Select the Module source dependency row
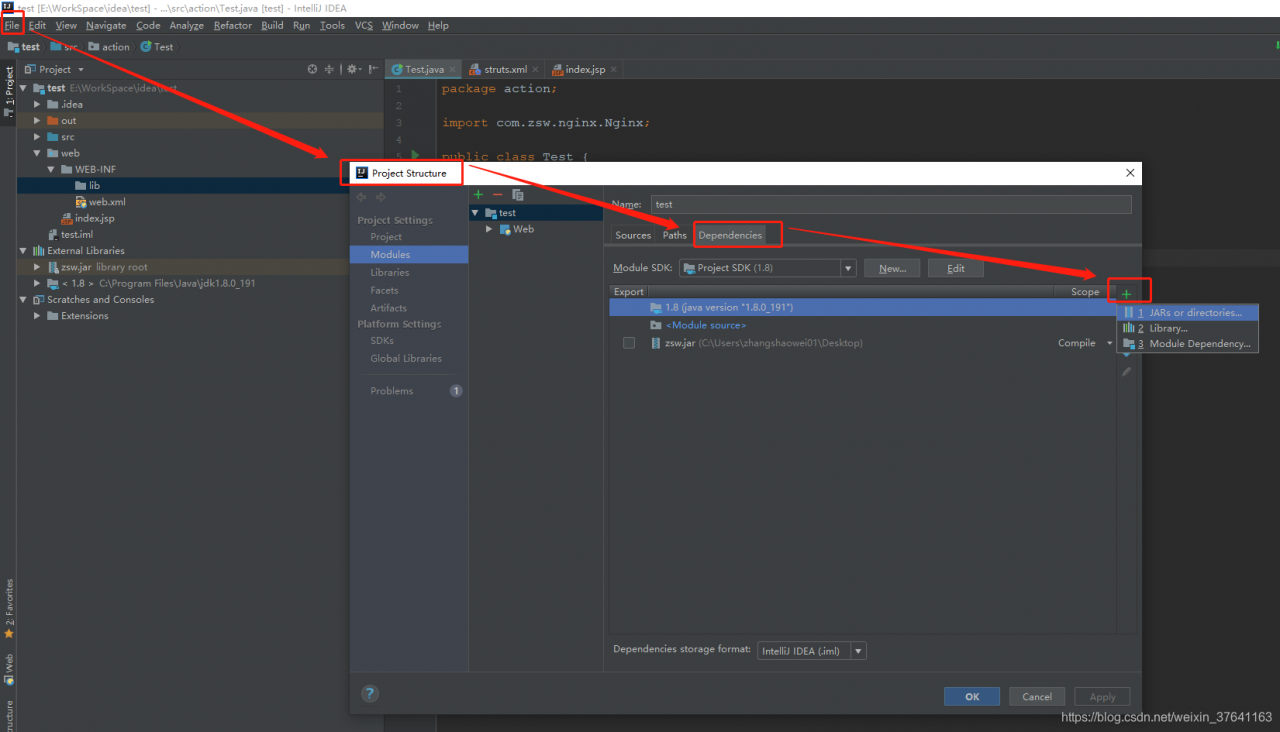 pyautogui.click(x=862, y=325)
